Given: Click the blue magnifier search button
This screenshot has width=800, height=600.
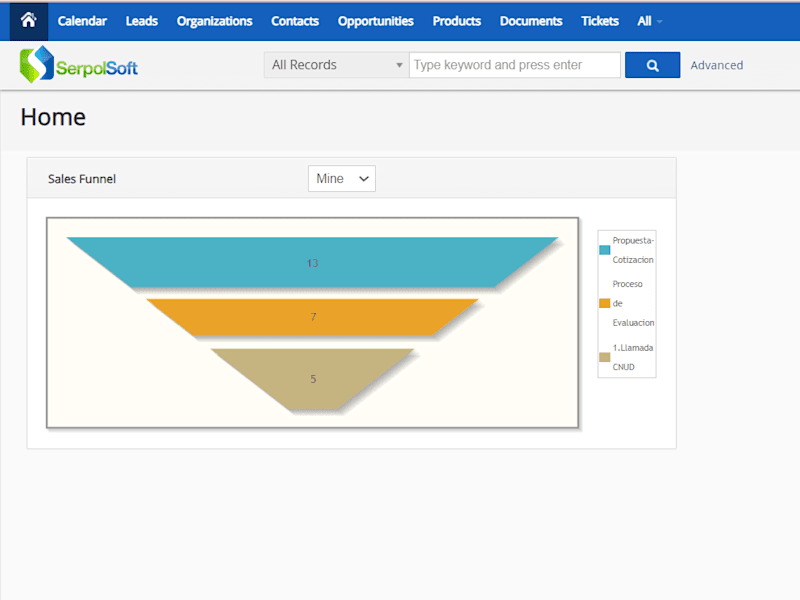Looking at the screenshot, I should point(652,65).
